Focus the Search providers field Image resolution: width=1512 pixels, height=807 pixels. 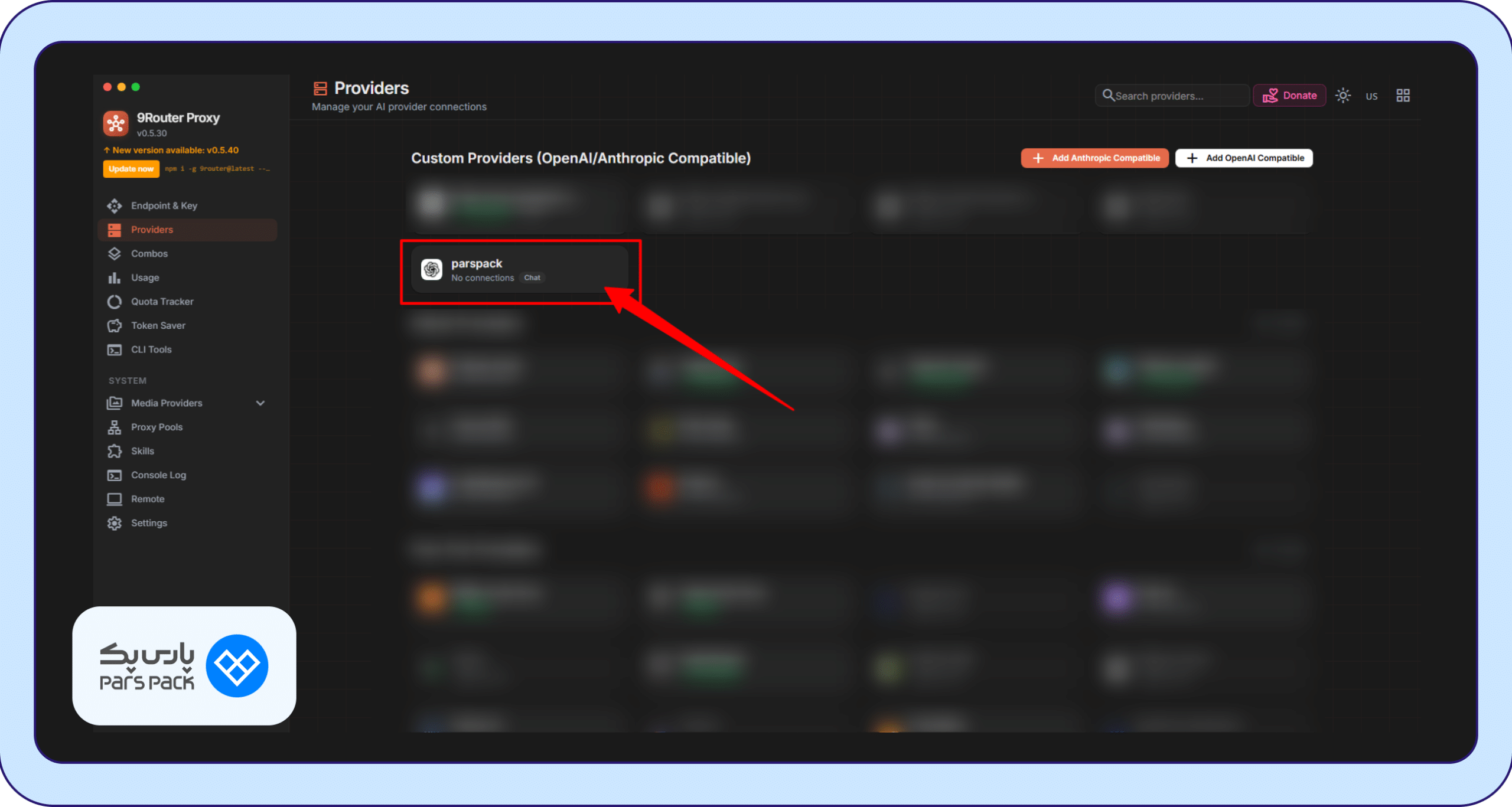coord(1172,96)
